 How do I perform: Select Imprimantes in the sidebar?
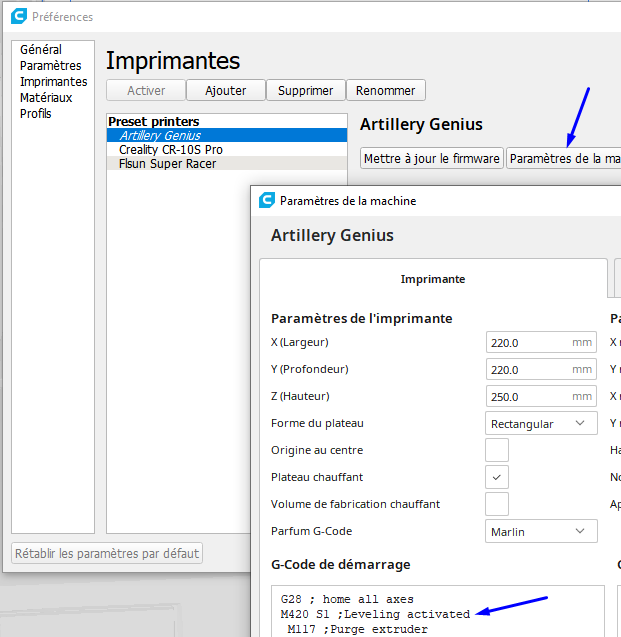(x=54, y=82)
